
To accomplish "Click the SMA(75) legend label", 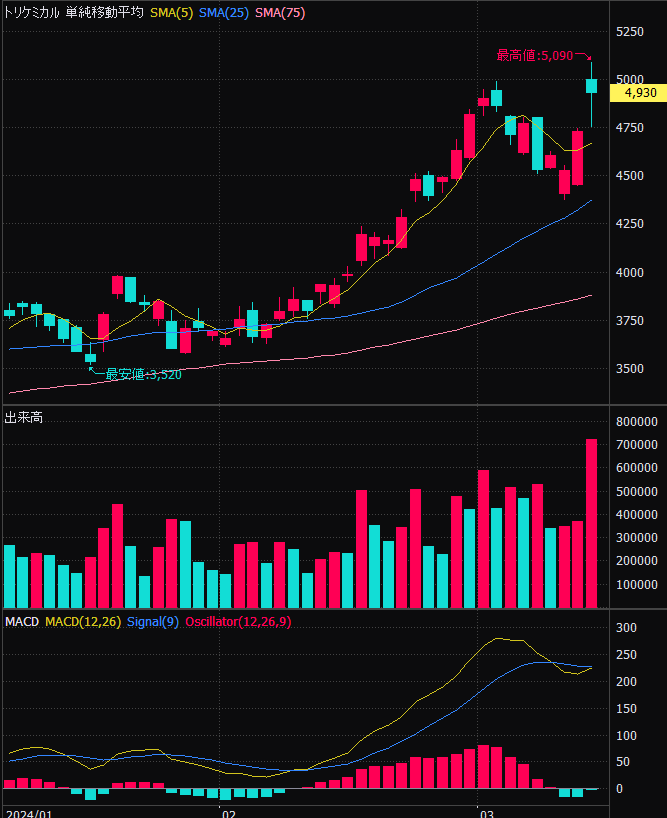I will pos(280,13).
